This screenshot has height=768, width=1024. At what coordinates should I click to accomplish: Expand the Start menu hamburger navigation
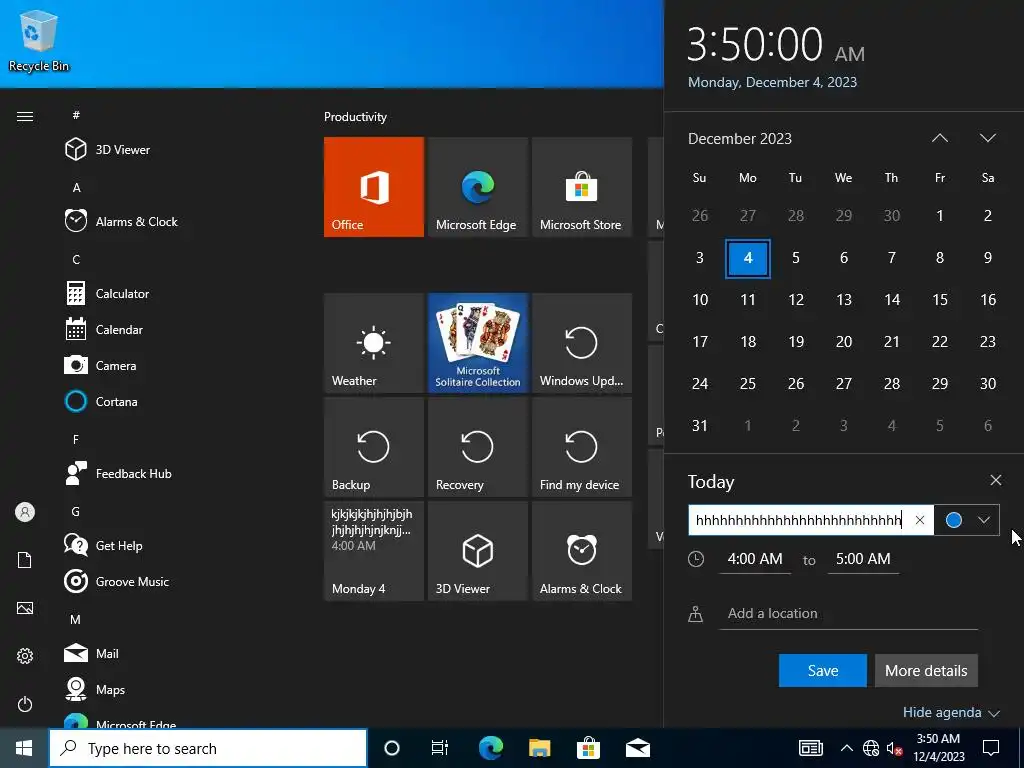[x=25, y=116]
